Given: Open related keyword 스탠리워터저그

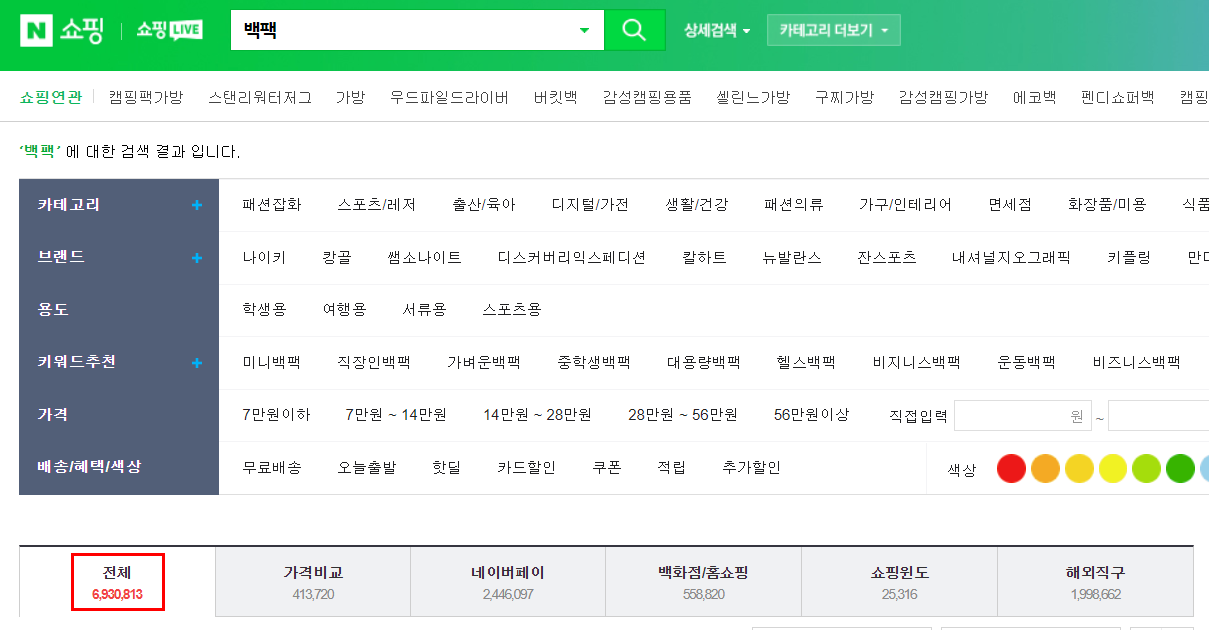Looking at the screenshot, I should point(260,97).
